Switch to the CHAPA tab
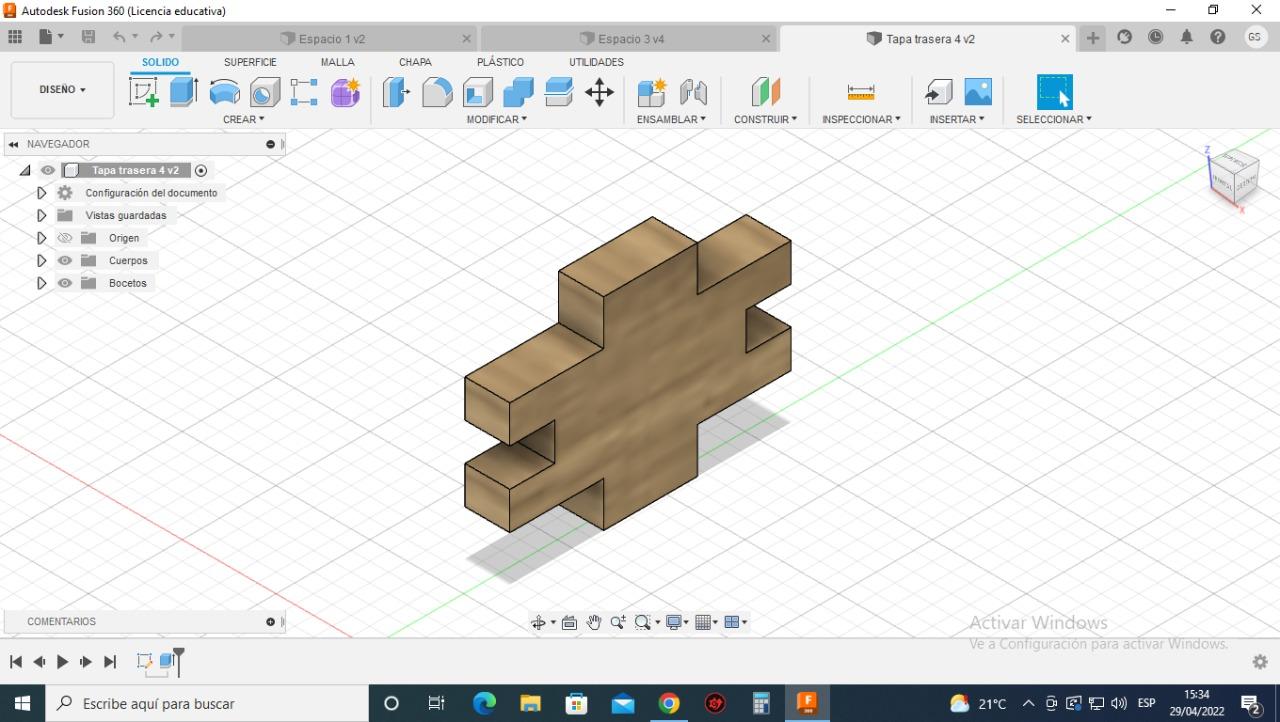 point(415,62)
